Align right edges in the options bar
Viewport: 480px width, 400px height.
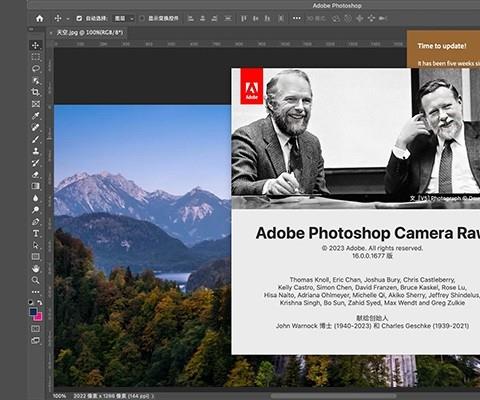point(215,18)
